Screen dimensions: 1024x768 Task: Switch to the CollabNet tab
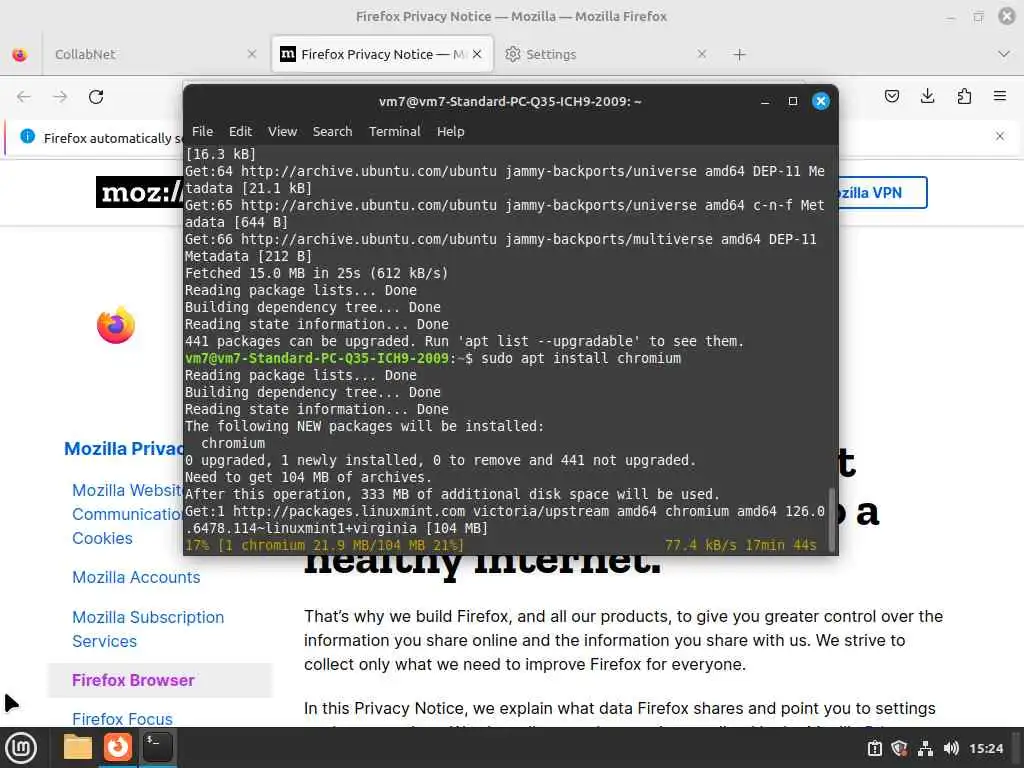[153, 54]
